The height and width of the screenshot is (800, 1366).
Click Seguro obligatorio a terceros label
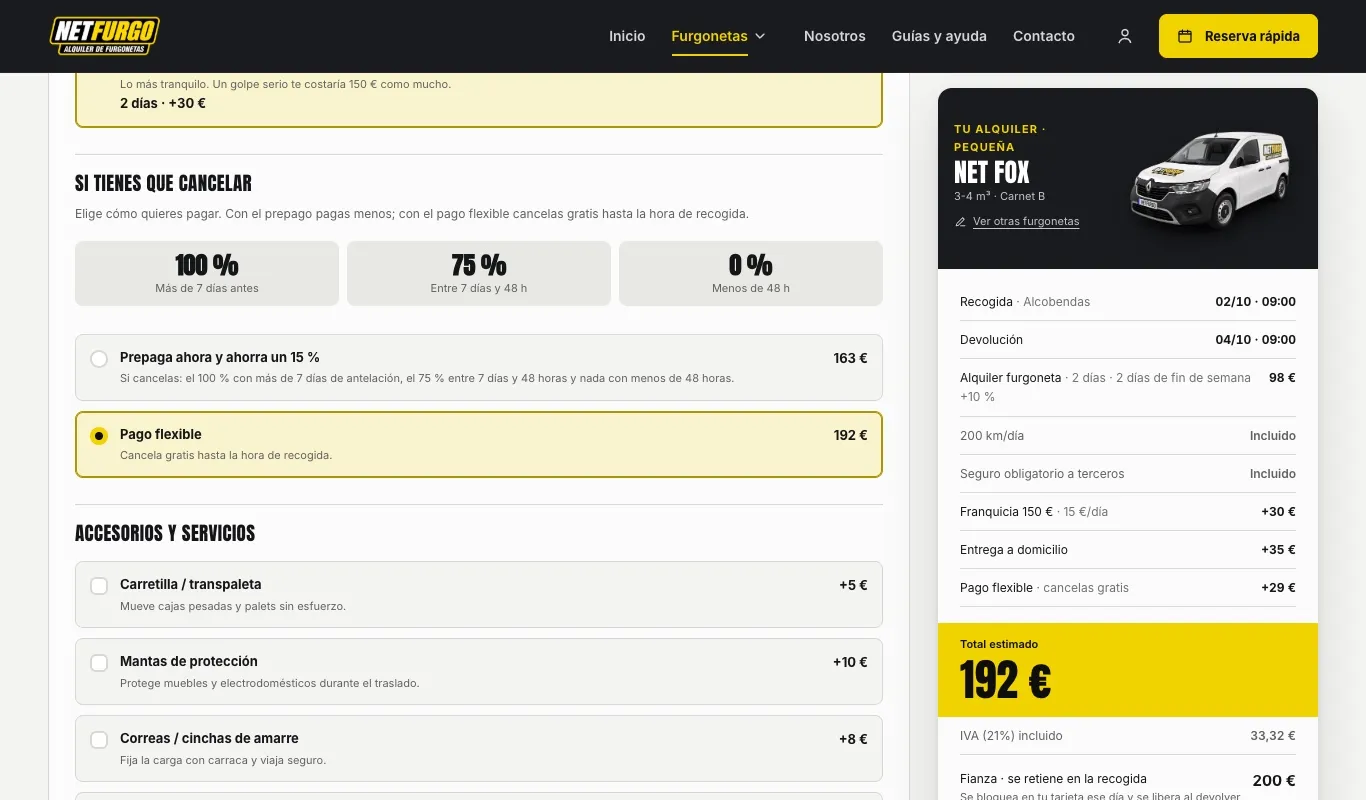click(1042, 474)
